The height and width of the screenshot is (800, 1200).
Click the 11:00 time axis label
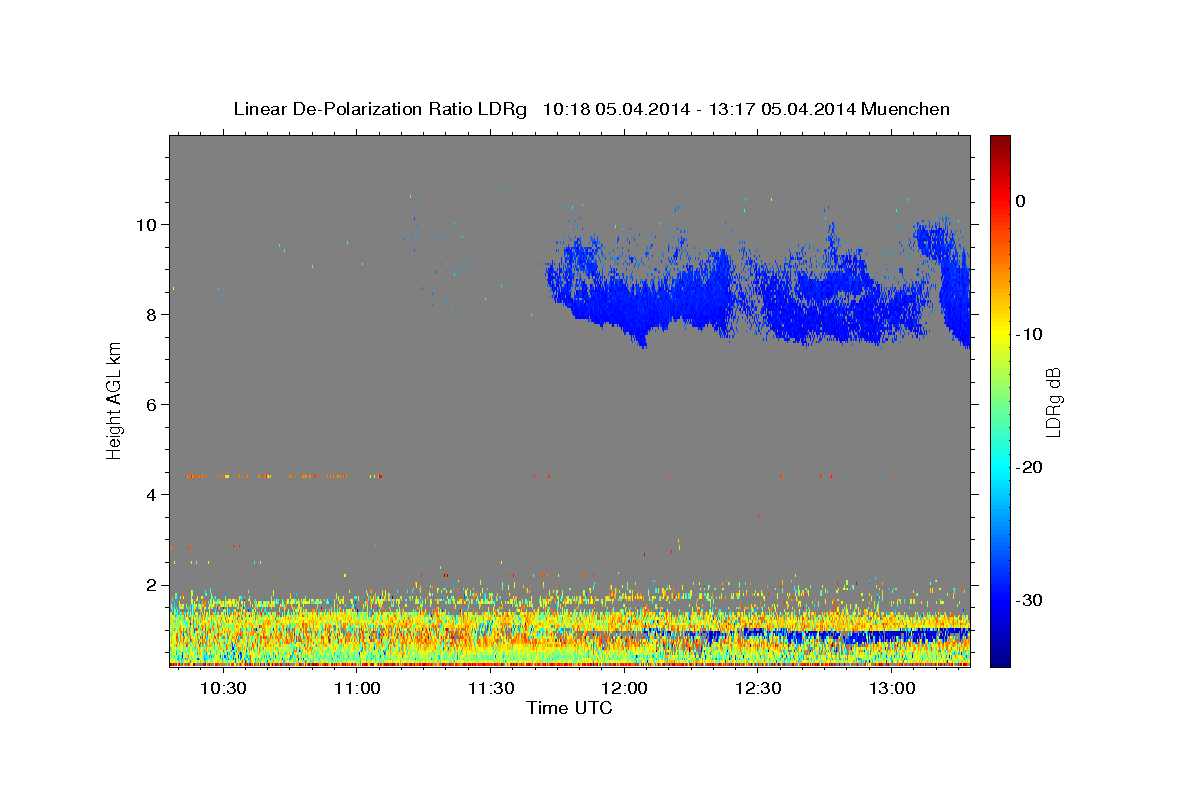pyautogui.click(x=357, y=689)
